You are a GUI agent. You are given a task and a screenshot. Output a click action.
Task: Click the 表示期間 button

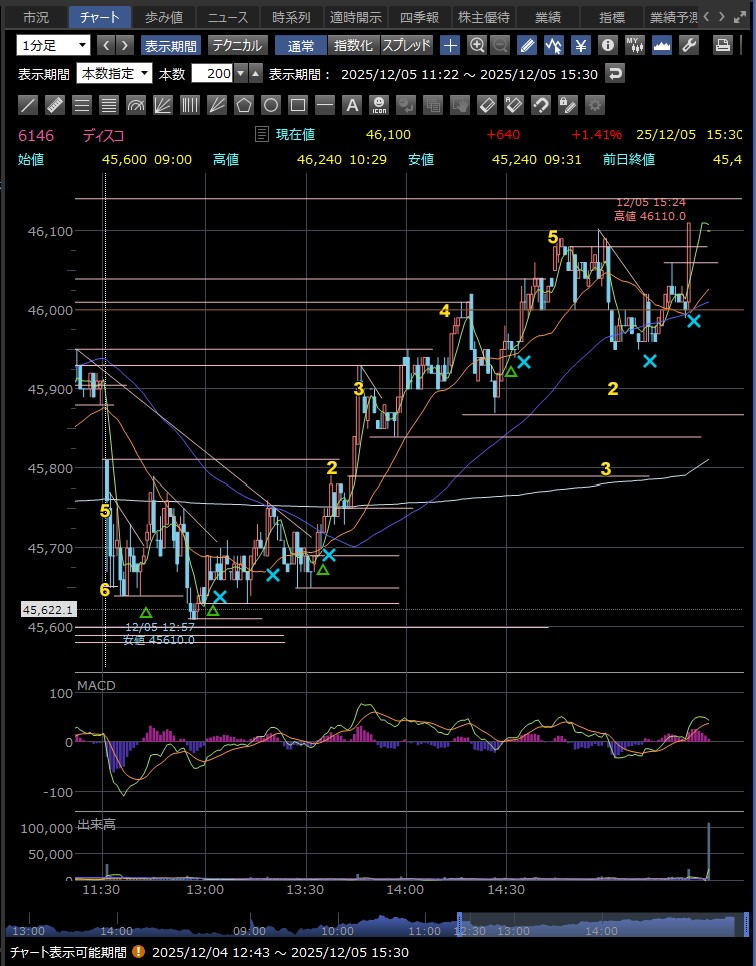[170, 45]
